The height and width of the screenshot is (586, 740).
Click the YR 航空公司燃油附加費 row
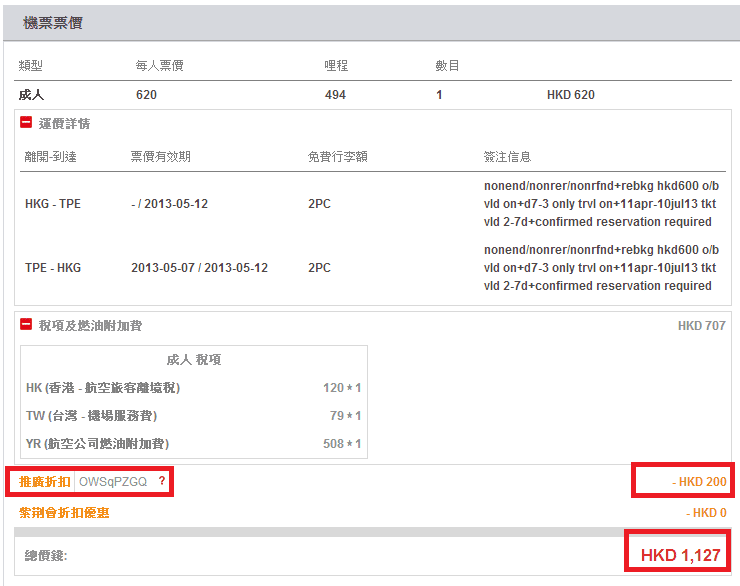97,444
